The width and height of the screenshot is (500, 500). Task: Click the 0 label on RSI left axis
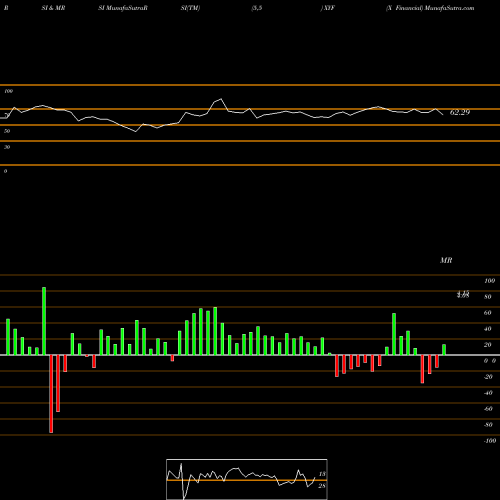5,171
